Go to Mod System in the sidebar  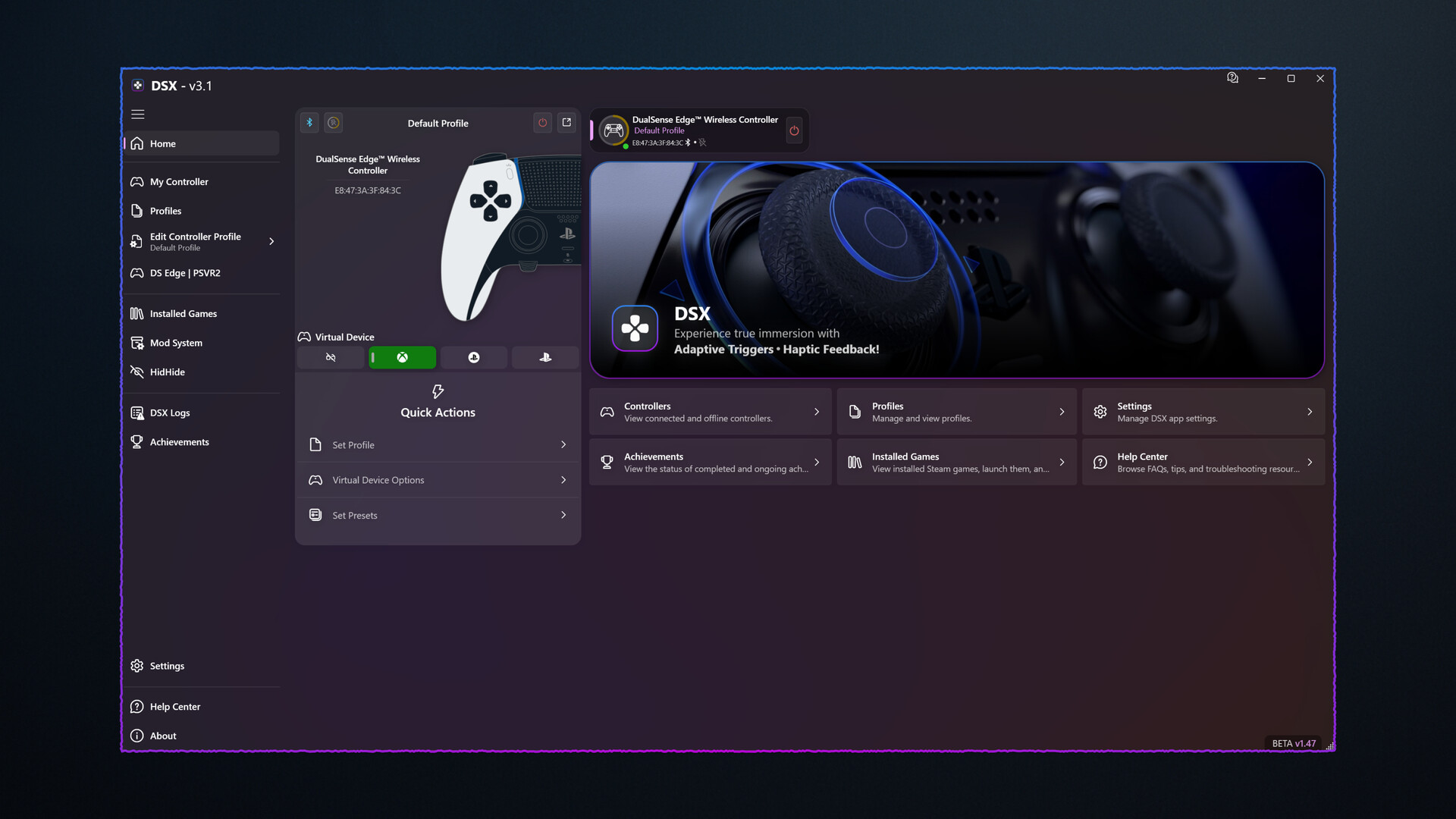click(176, 343)
